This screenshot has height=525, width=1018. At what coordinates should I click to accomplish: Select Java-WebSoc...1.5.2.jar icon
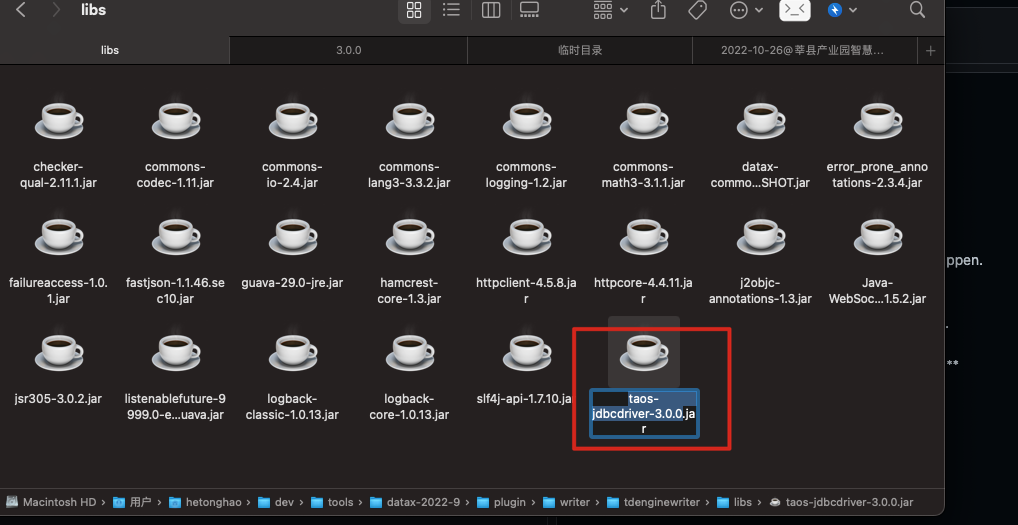click(877, 236)
